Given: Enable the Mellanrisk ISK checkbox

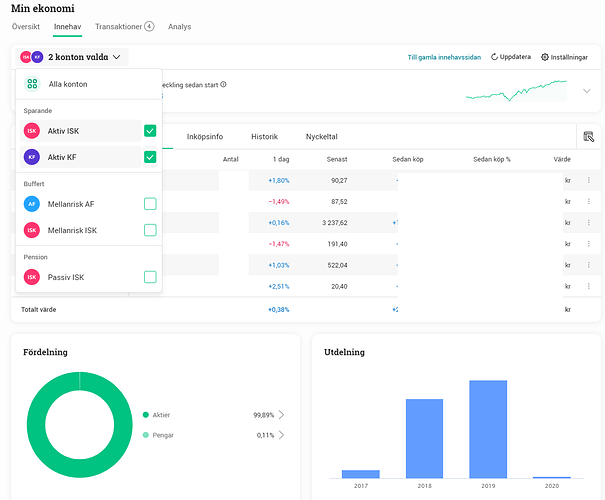Looking at the screenshot, I should (150, 230).
